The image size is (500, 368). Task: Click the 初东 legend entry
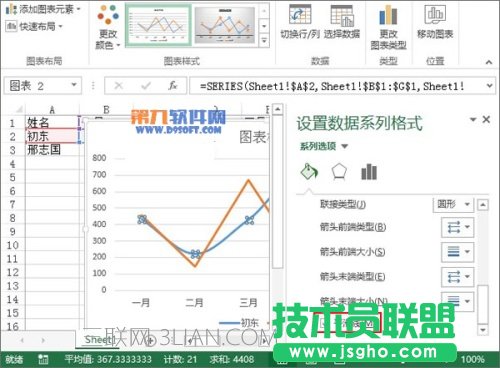pos(239,323)
